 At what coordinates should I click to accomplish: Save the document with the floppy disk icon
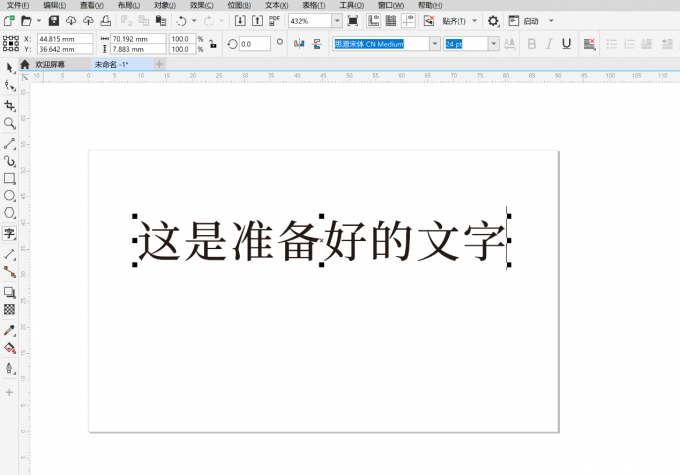click(x=54, y=21)
